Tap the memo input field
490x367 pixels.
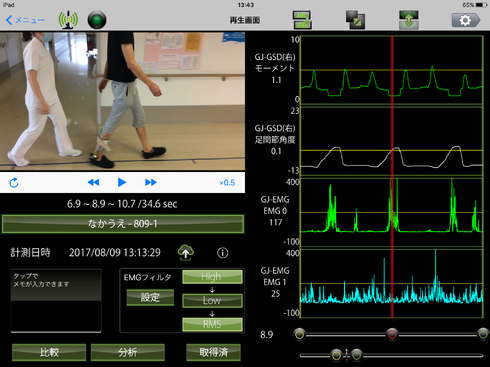coord(56,301)
